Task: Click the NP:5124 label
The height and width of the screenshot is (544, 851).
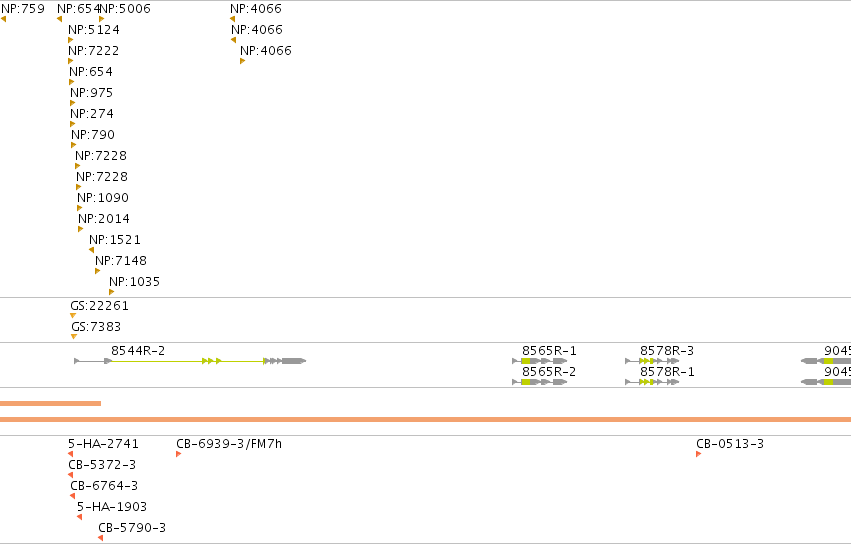Action: tap(94, 30)
